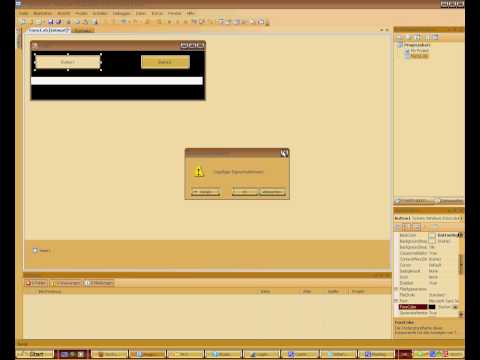
Task: Open the Hilfe menu
Action: pyautogui.click(x=191, y=13)
